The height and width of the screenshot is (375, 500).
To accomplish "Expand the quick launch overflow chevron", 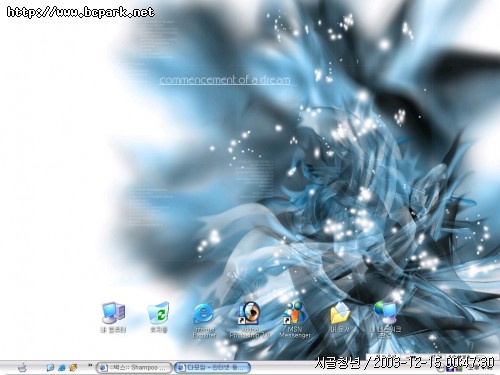I will tap(90, 365).
